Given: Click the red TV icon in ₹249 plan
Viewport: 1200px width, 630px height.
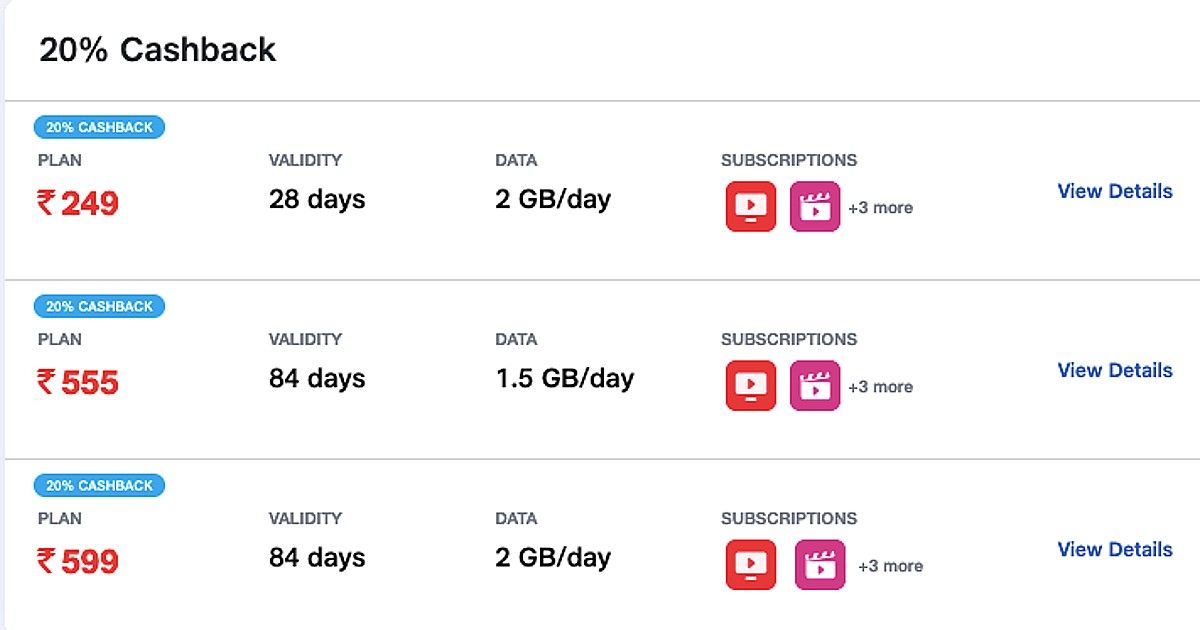Looking at the screenshot, I should [x=750, y=206].
